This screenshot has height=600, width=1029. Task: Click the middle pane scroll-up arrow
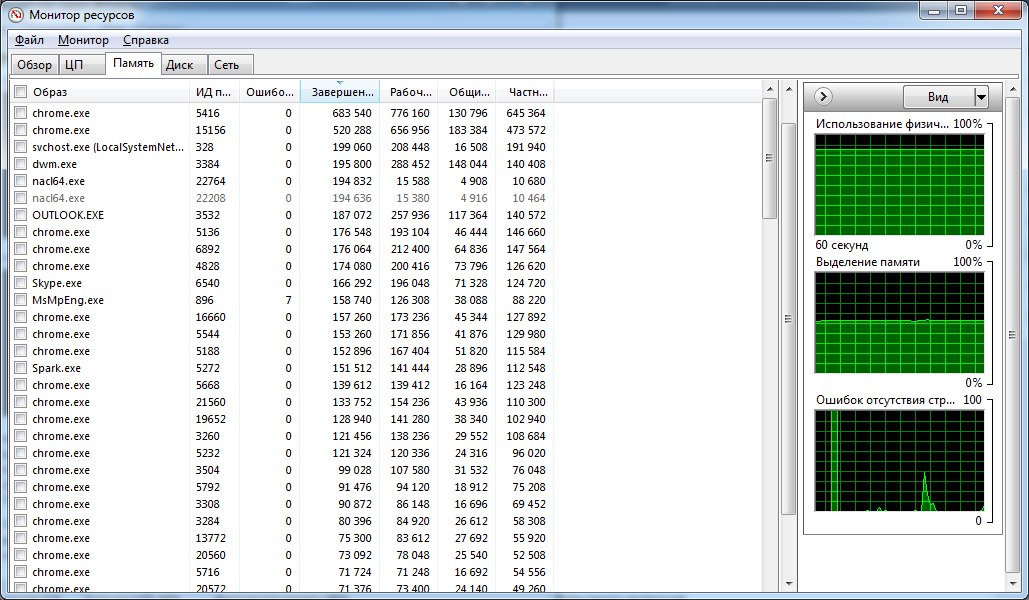click(789, 89)
